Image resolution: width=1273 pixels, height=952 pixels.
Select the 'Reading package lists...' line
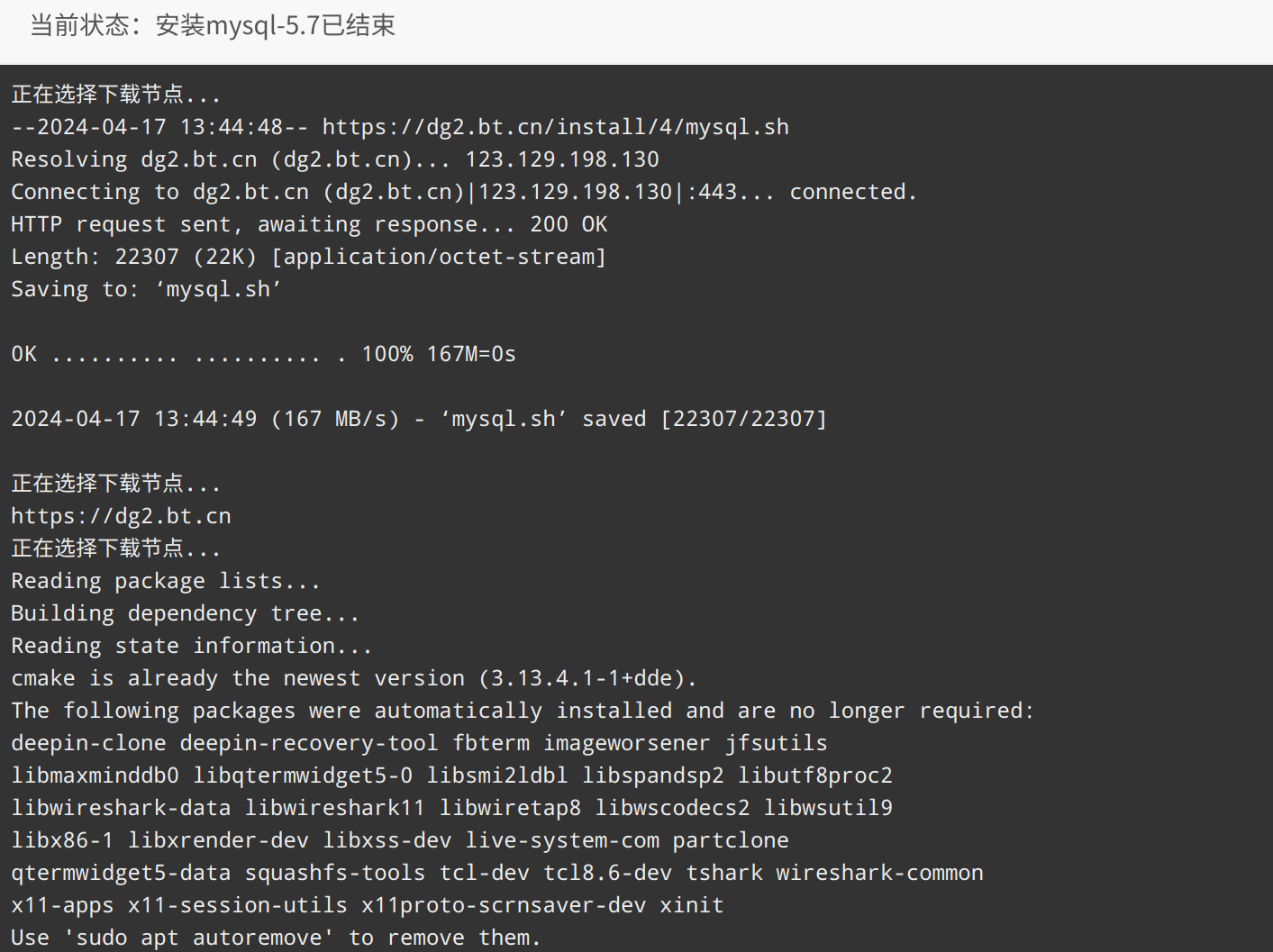166,581
